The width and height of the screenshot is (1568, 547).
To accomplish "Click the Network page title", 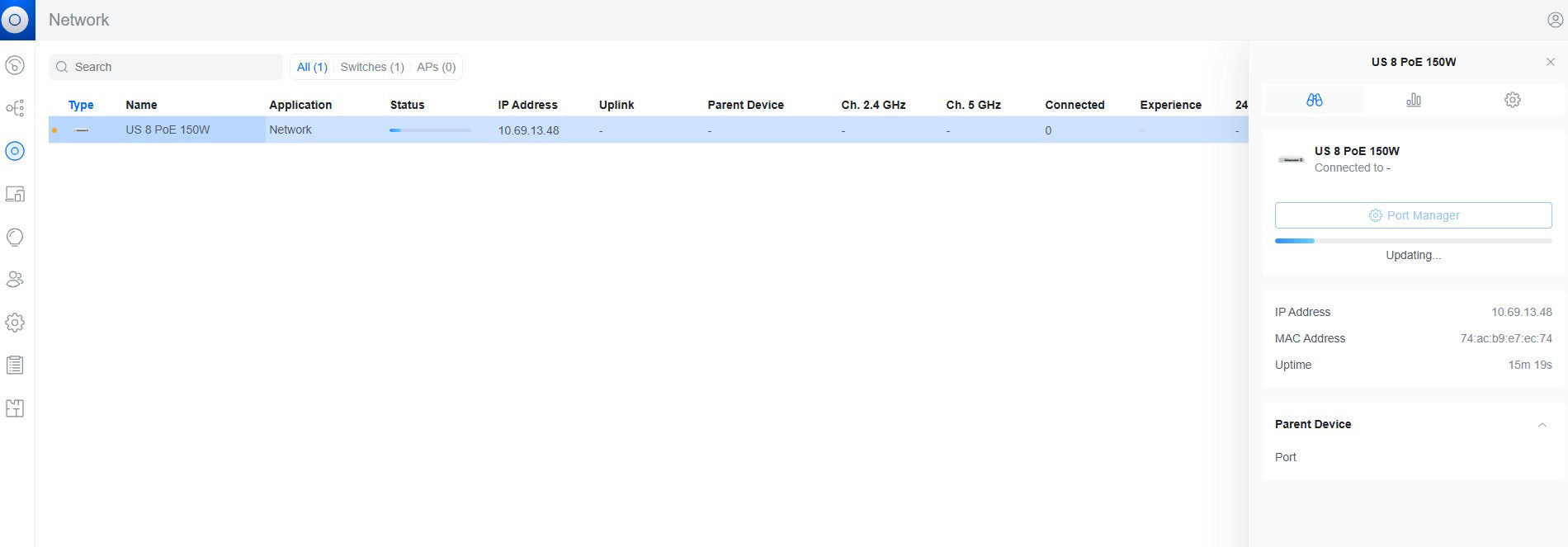I will tap(78, 20).
